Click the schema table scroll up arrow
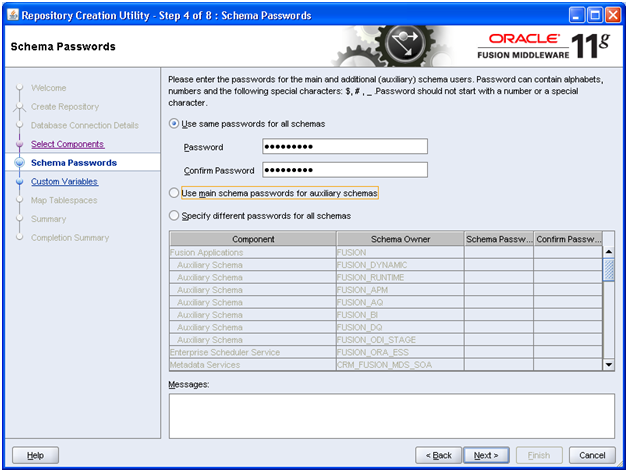The width and height of the screenshot is (628, 472). [x=609, y=252]
